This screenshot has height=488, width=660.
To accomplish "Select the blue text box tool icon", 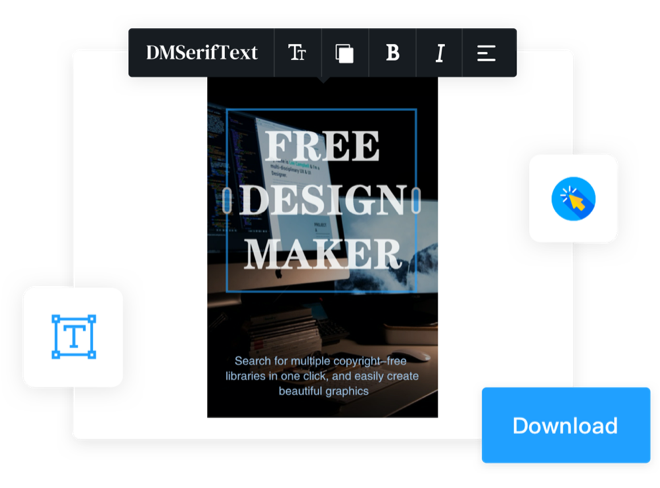I will [x=73, y=337].
